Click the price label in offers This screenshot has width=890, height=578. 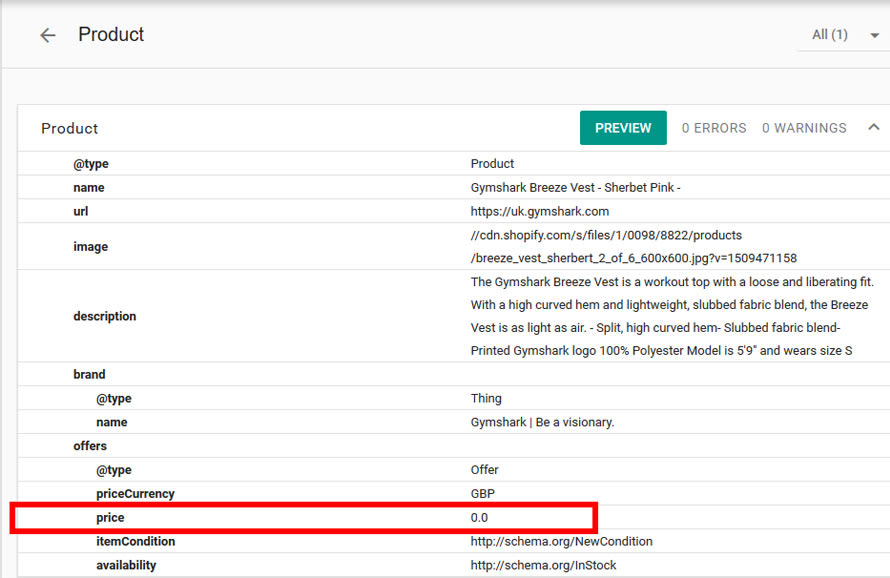(110, 518)
